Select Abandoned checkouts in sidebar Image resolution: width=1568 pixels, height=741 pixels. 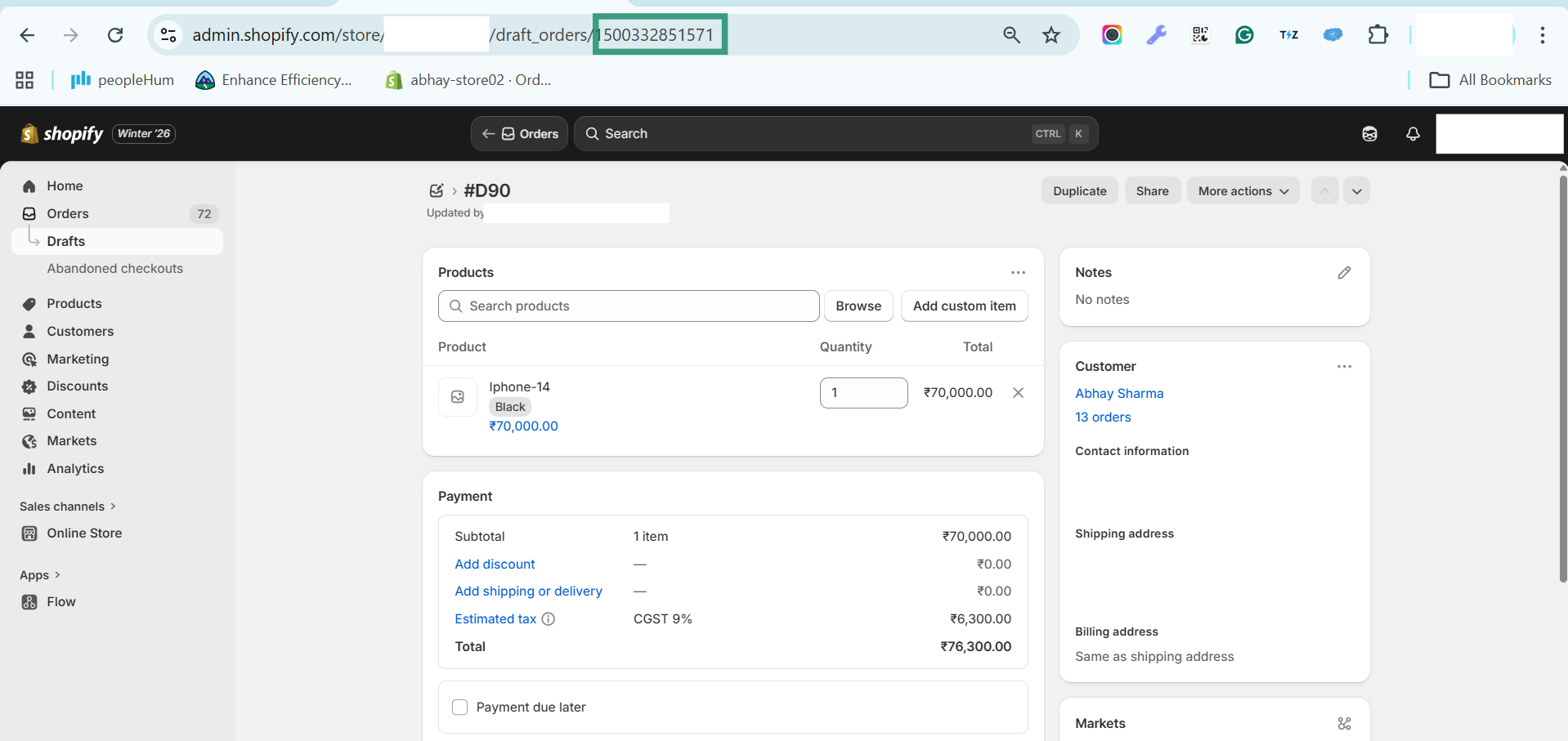click(114, 269)
